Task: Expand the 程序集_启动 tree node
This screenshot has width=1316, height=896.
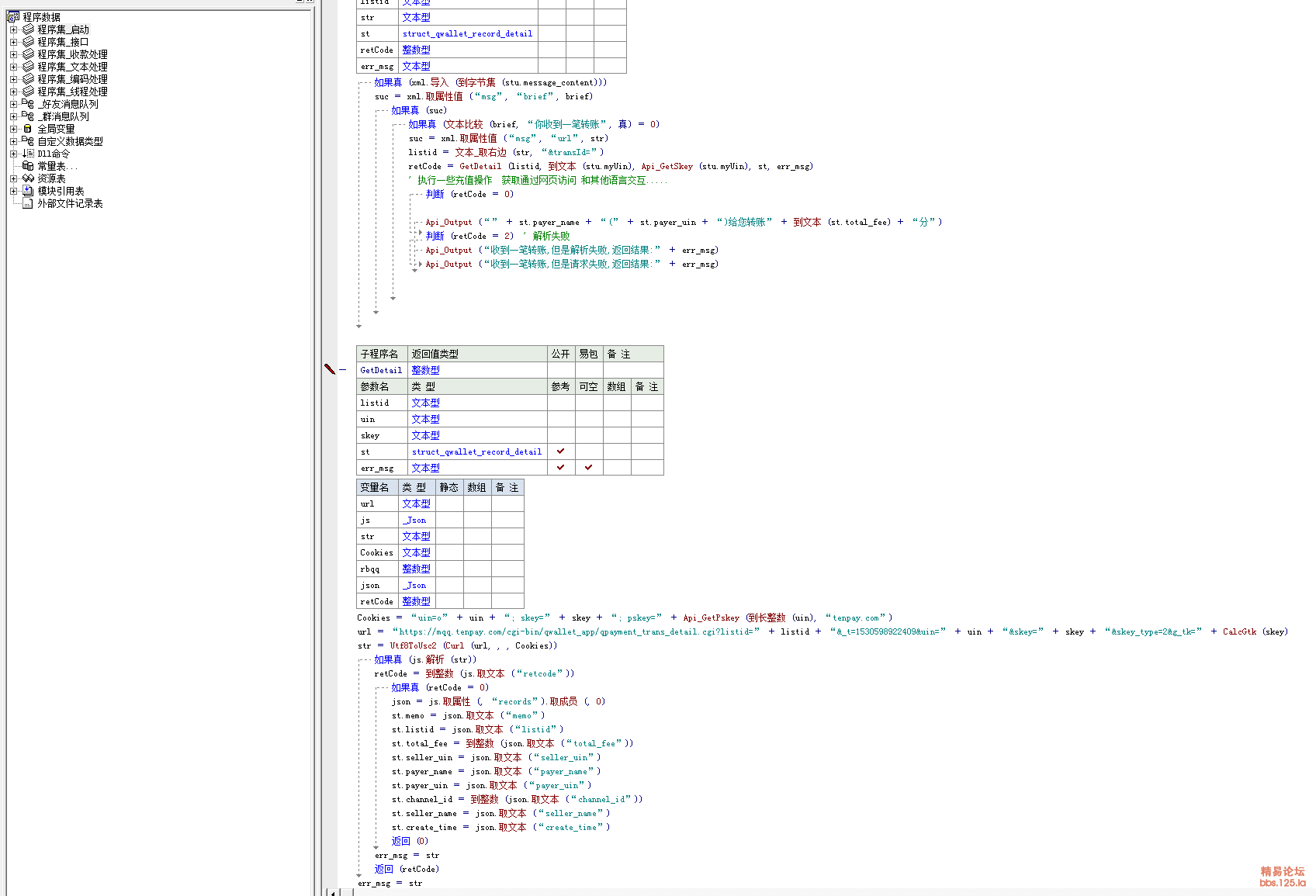Action: click(x=13, y=29)
